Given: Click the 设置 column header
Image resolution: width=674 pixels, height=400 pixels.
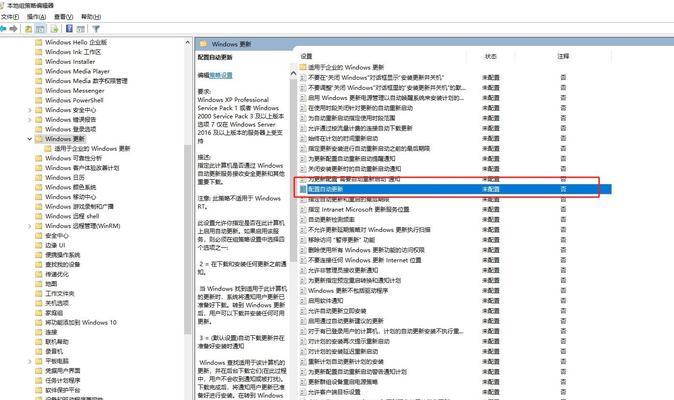Looking at the screenshot, I should (x=306, y=56).
